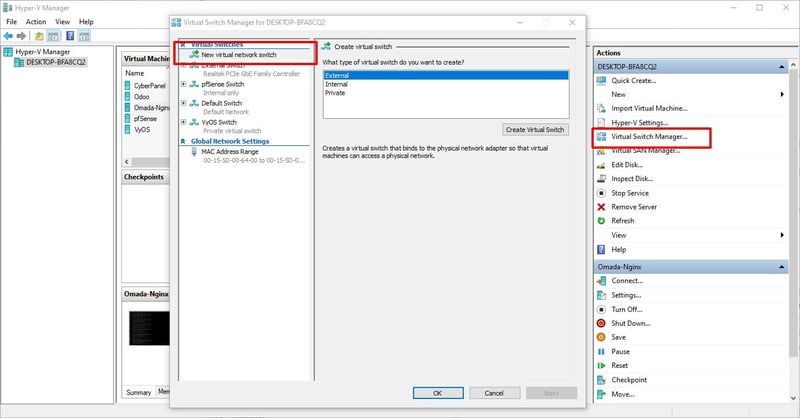Collapse the DESKTOP-BFA8CQ2 actions section
800x418 pixels.
(782, 67)
